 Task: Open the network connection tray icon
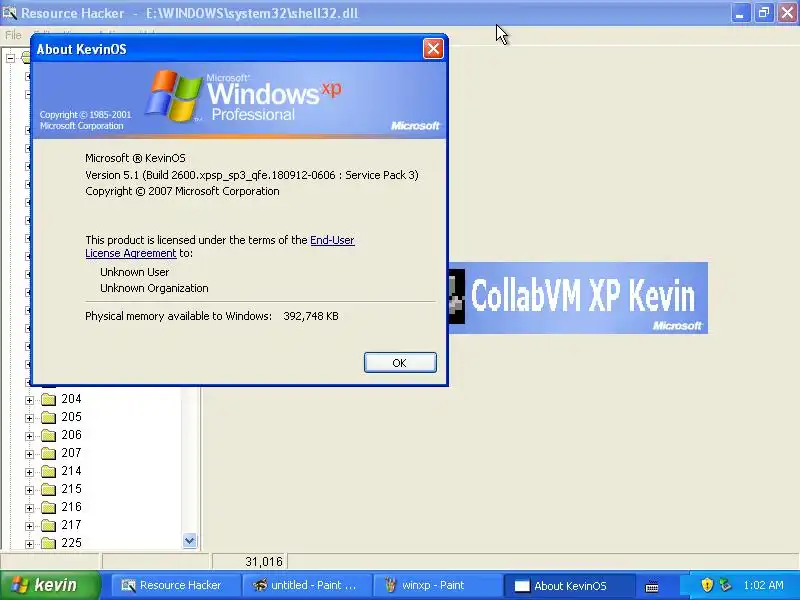click(725, 585)
